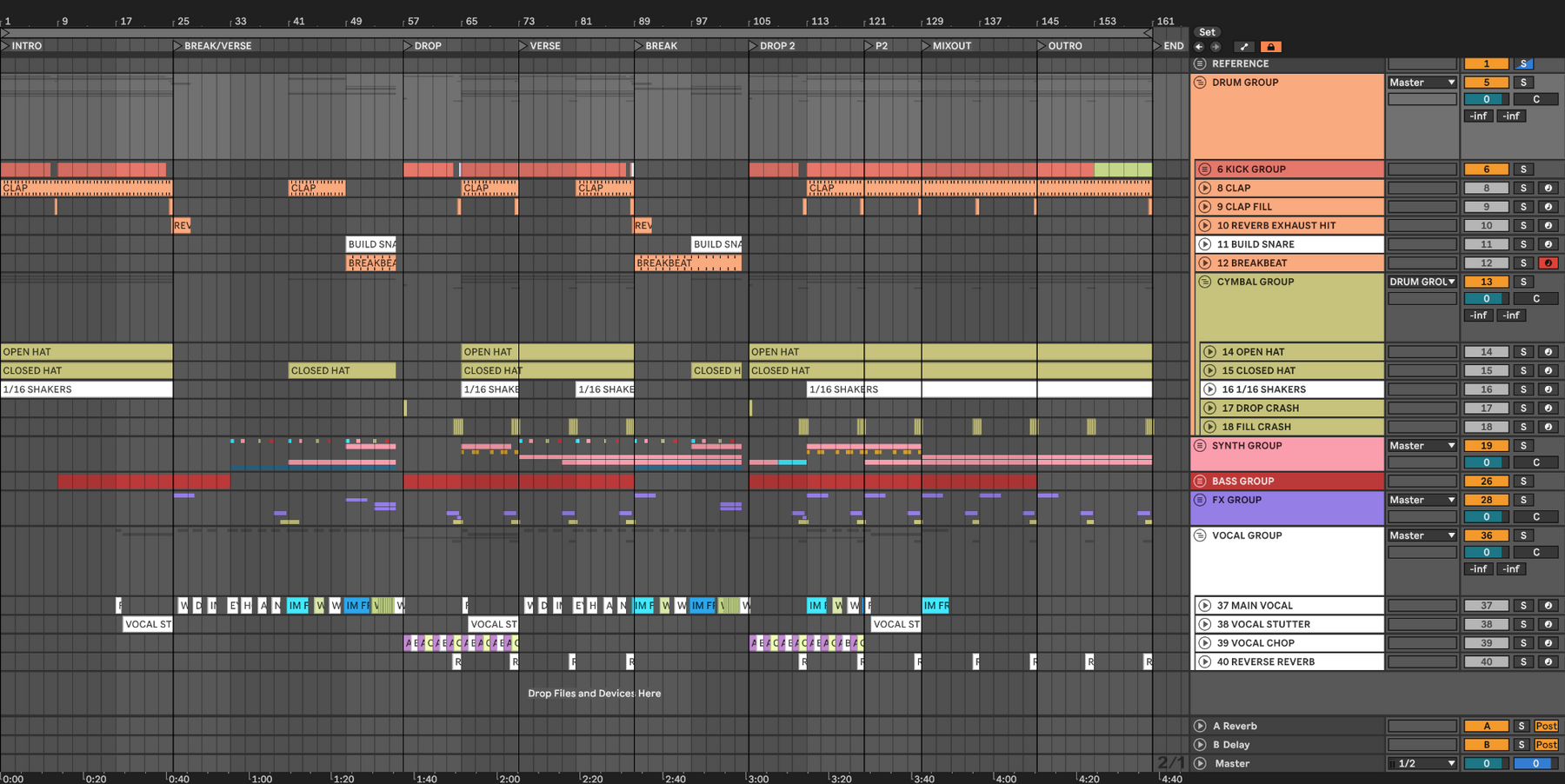Screen dimensions: 1565x784
Task: Adjust the SYNTH GROUP volume slider
Action: click(x=1486, y=462)
